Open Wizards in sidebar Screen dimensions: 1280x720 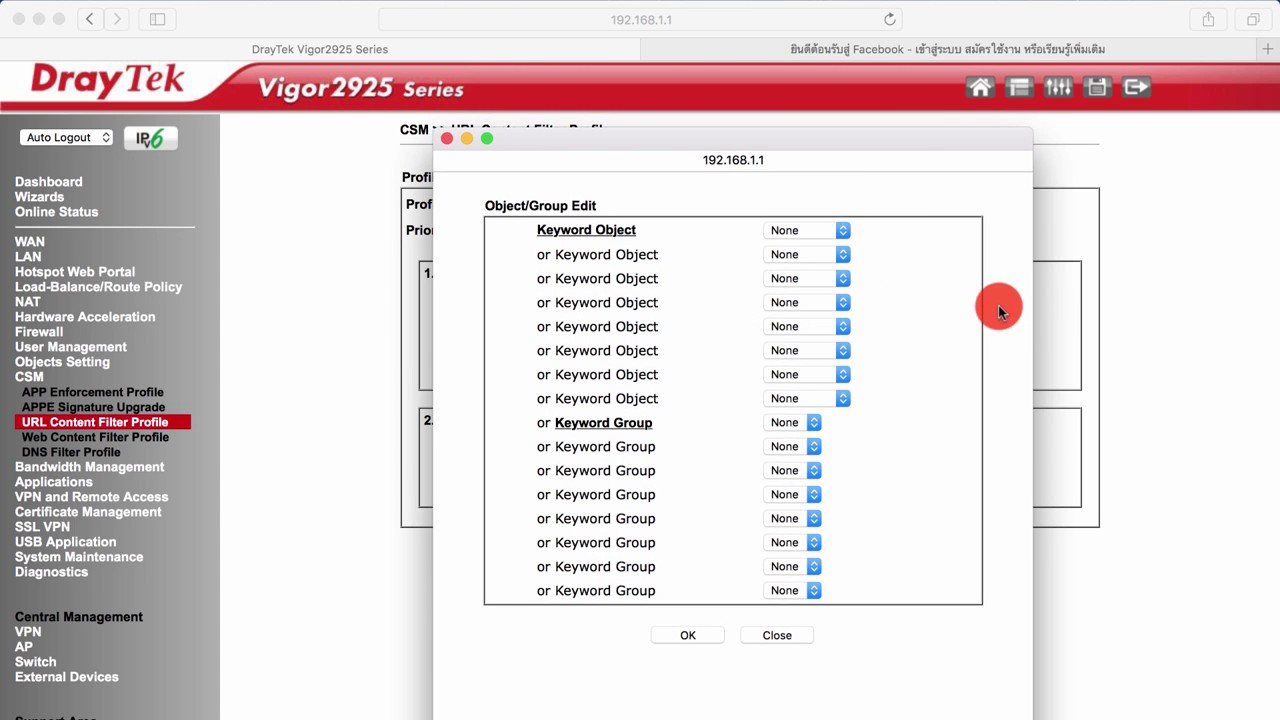[39, 197]
